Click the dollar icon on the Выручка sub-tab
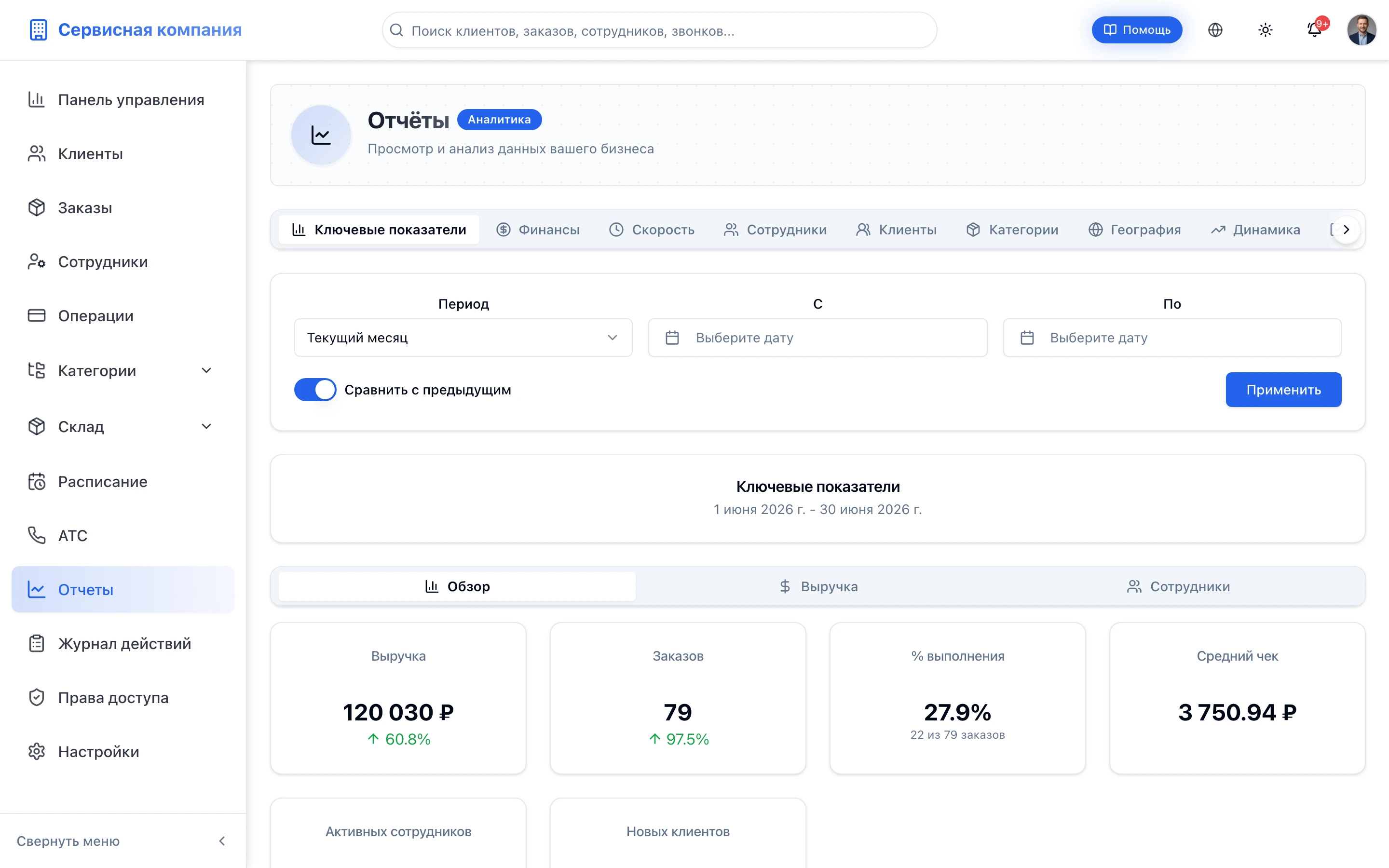 [785, 586]
